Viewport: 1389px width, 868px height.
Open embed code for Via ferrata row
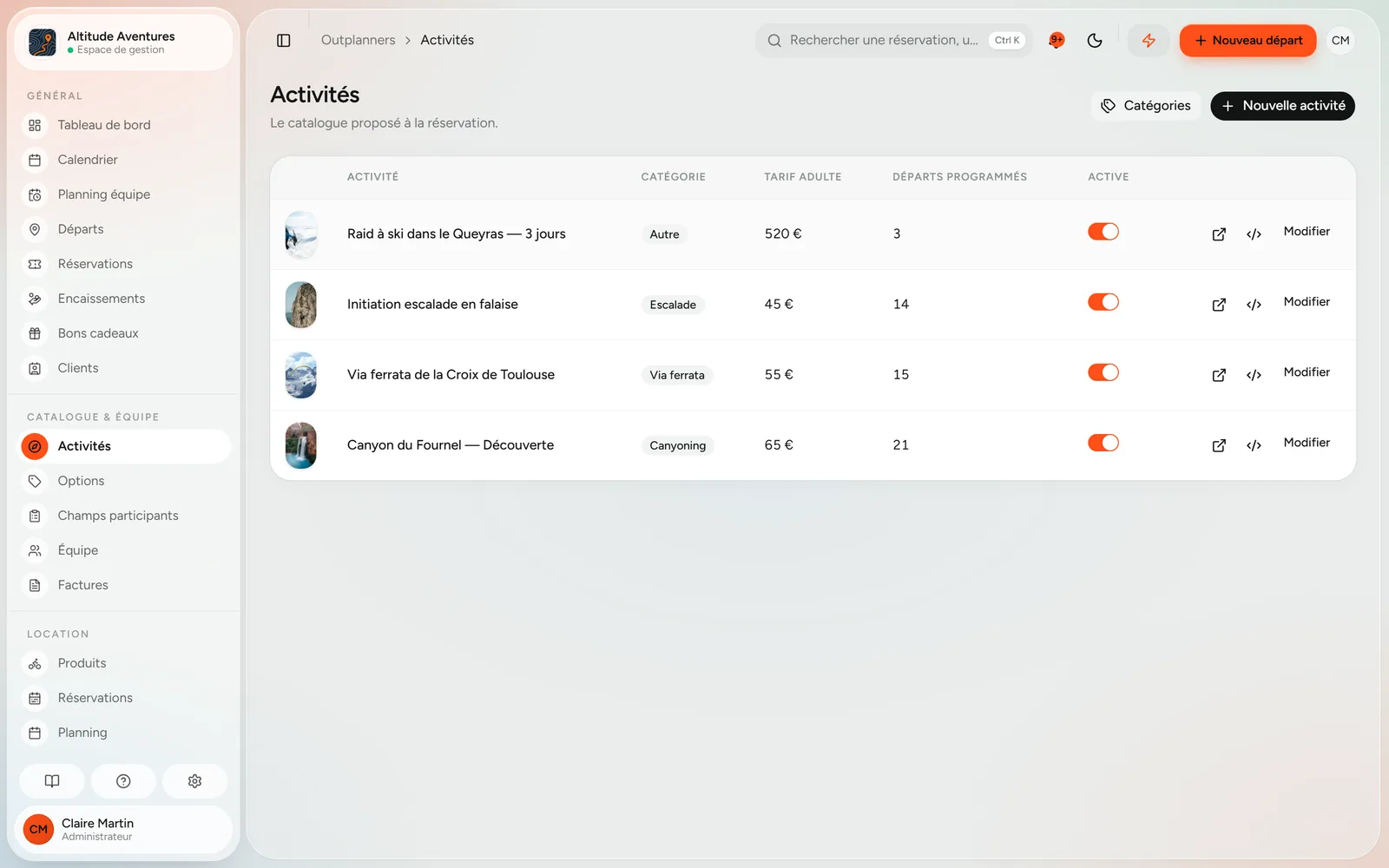tap(1254, 375)
